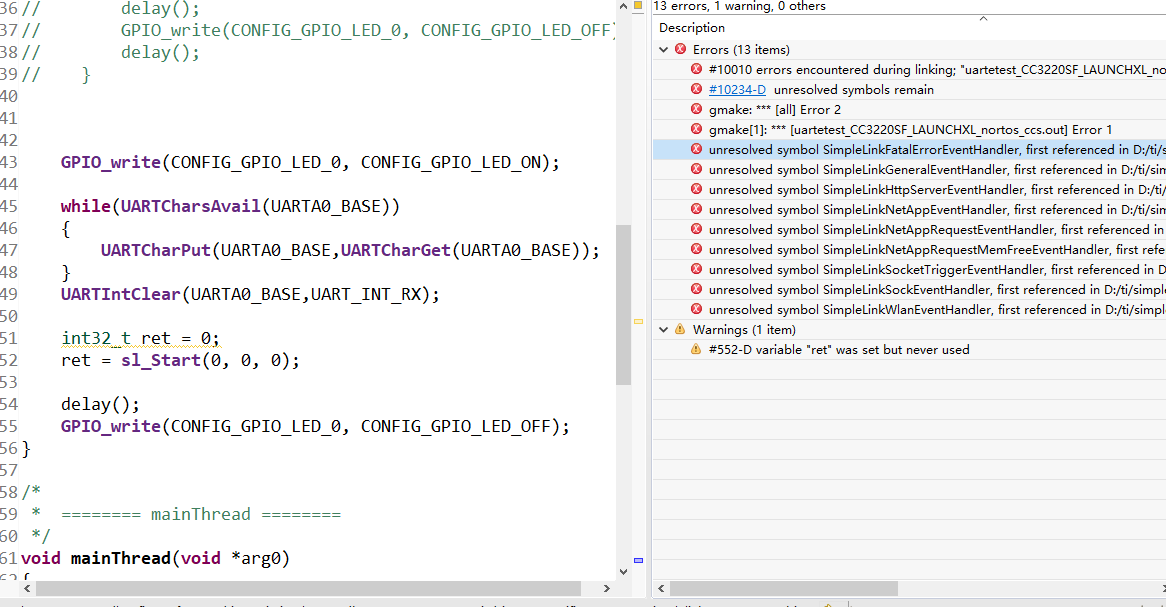The image size is (1166, 607).
Task: Select the #10010 errors encountered during linking row
Action: pyautogui.click(x=909, y=70)
